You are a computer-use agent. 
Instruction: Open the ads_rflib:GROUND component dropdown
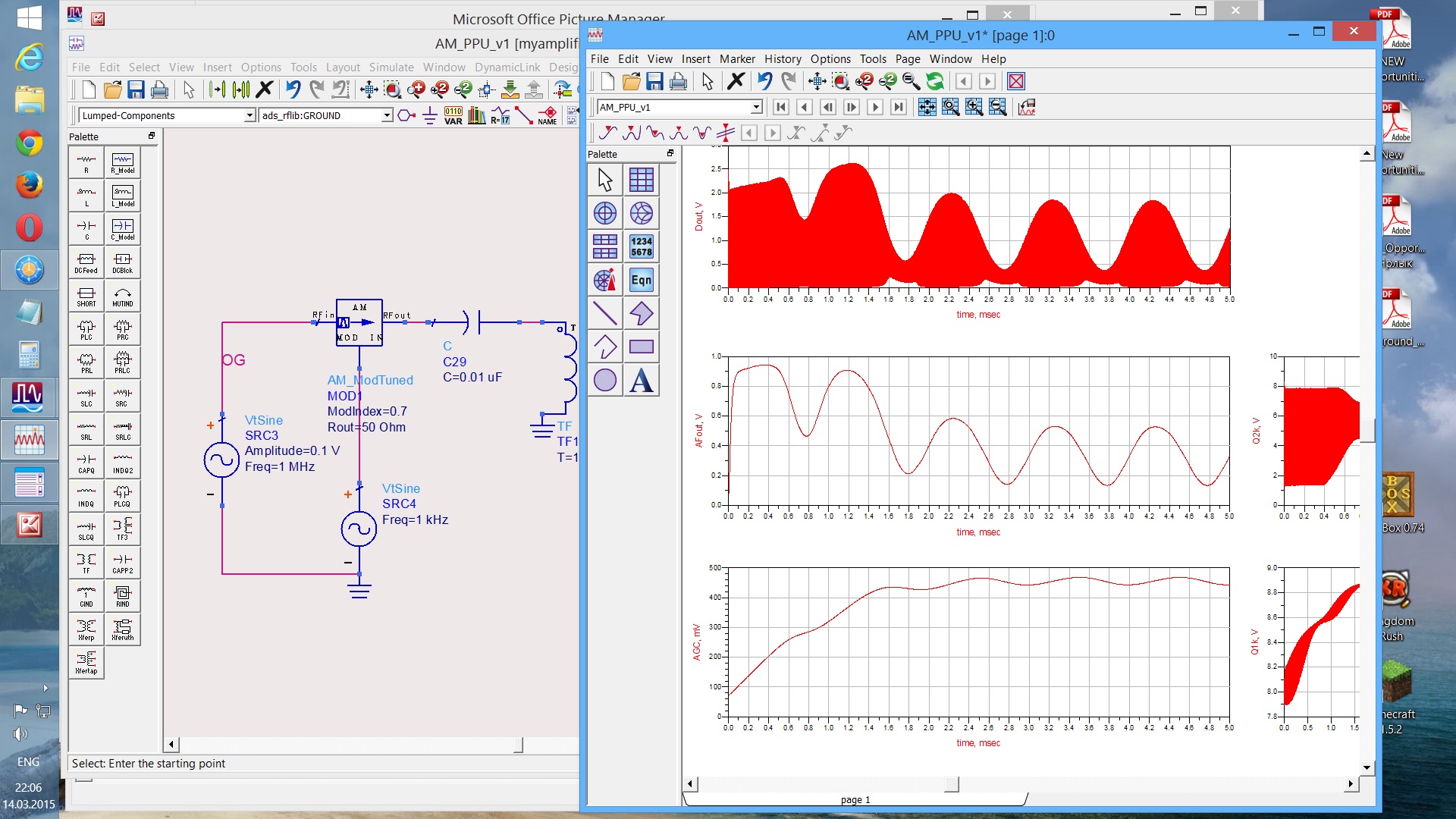(x=387, y=115)
